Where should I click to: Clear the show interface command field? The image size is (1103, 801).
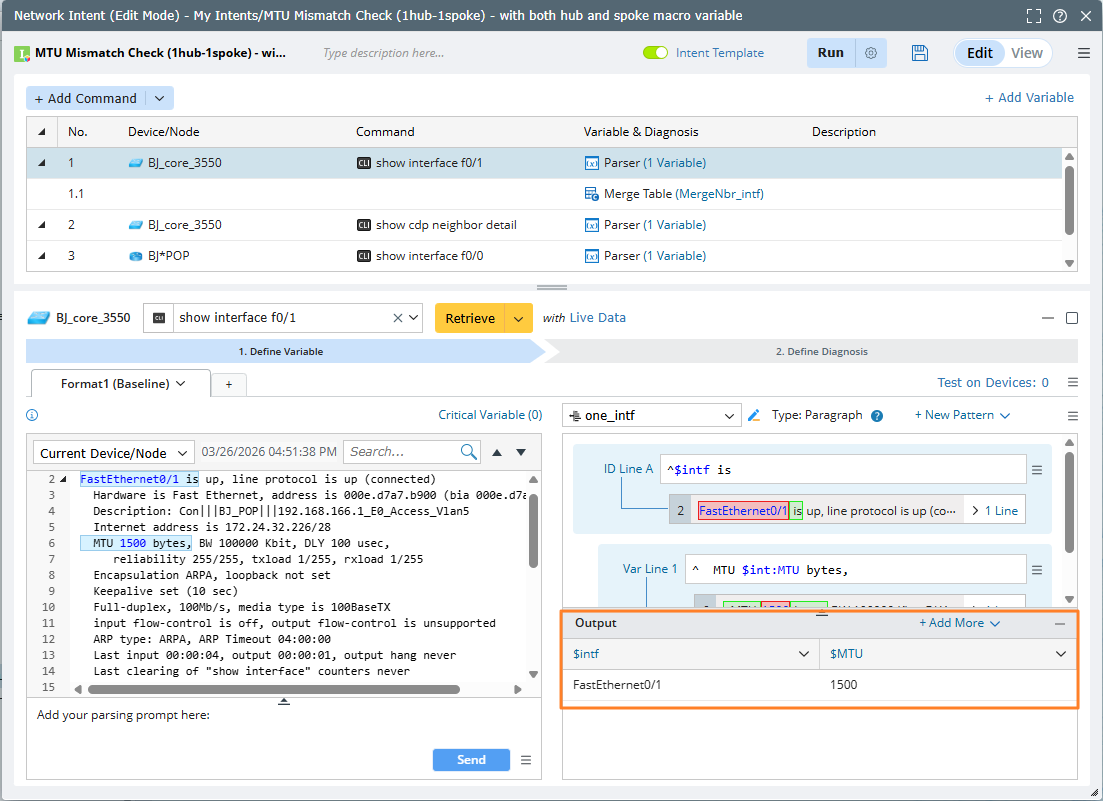tap(398, 318)
